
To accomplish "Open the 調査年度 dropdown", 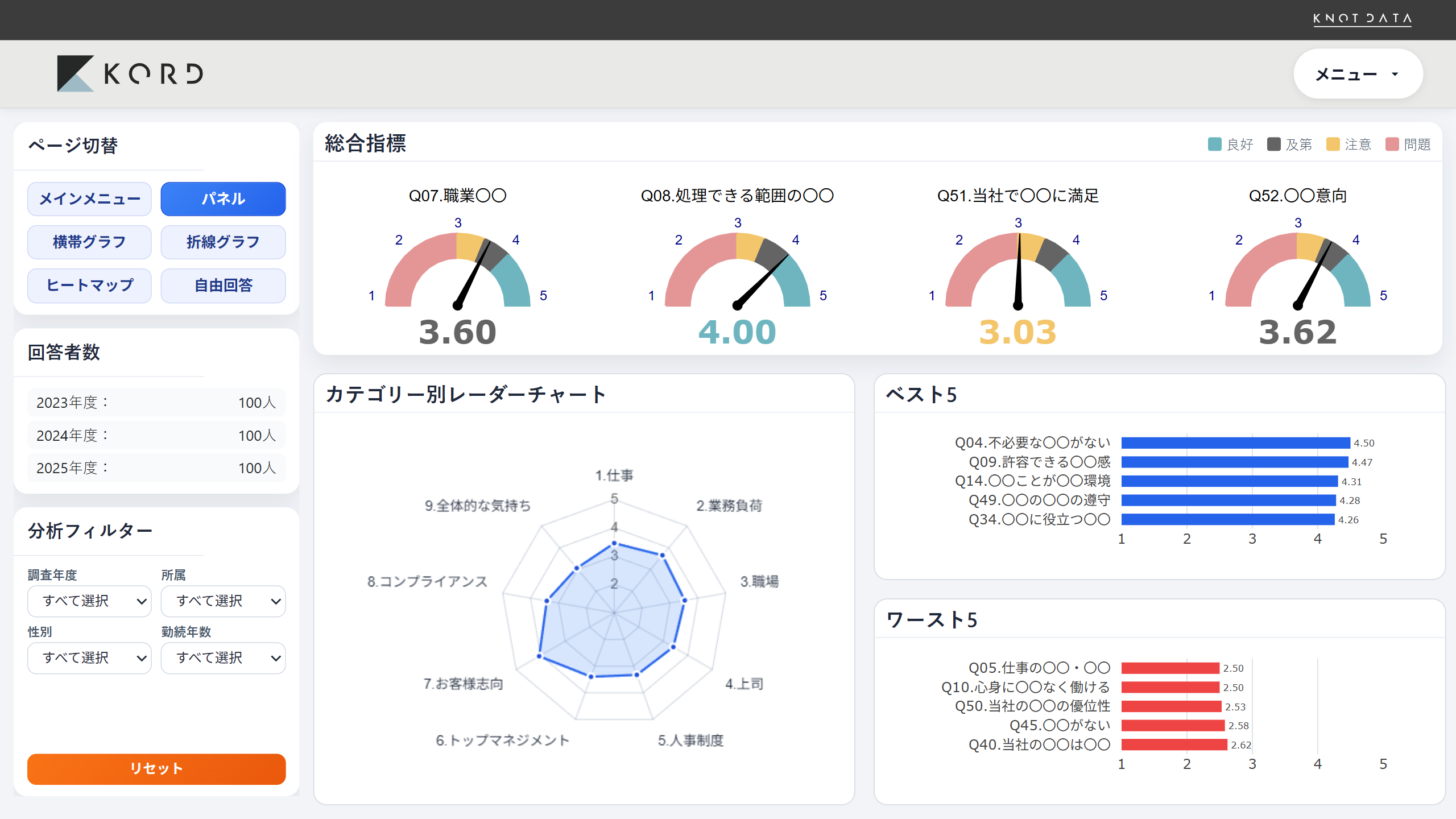I will coord(89,601).
